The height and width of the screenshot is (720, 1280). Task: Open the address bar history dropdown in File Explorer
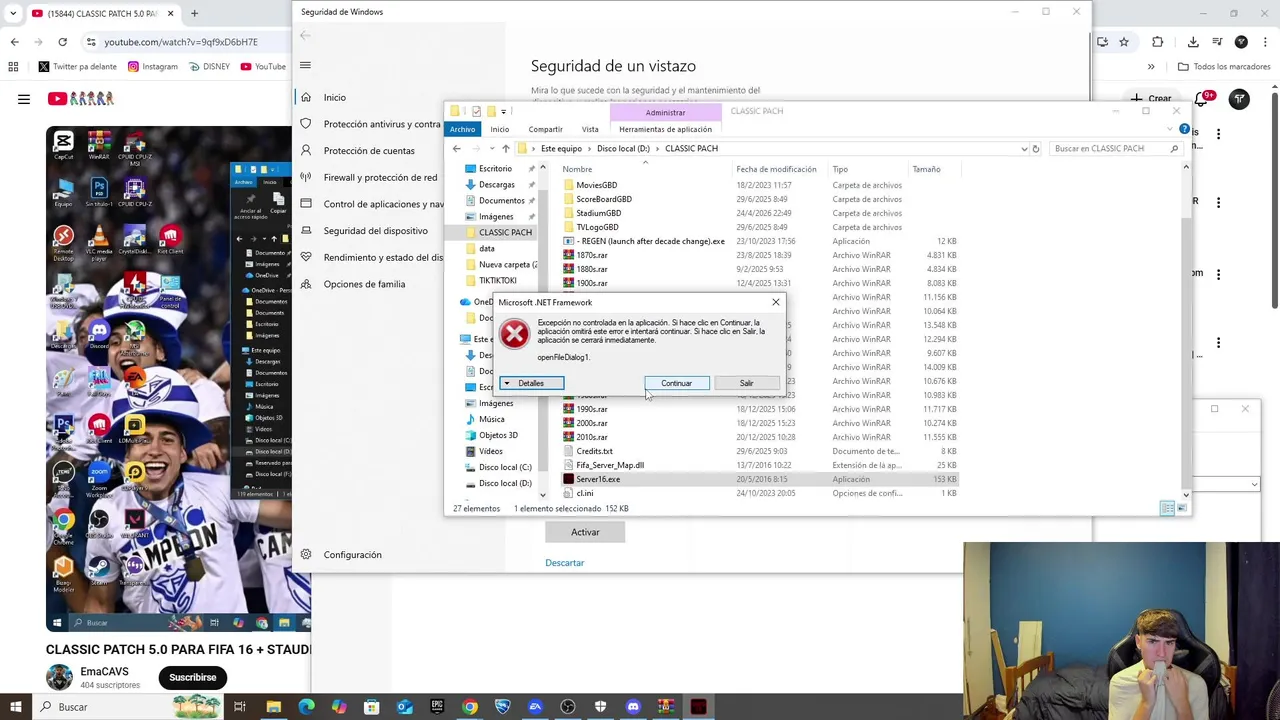click(1024, 148)
